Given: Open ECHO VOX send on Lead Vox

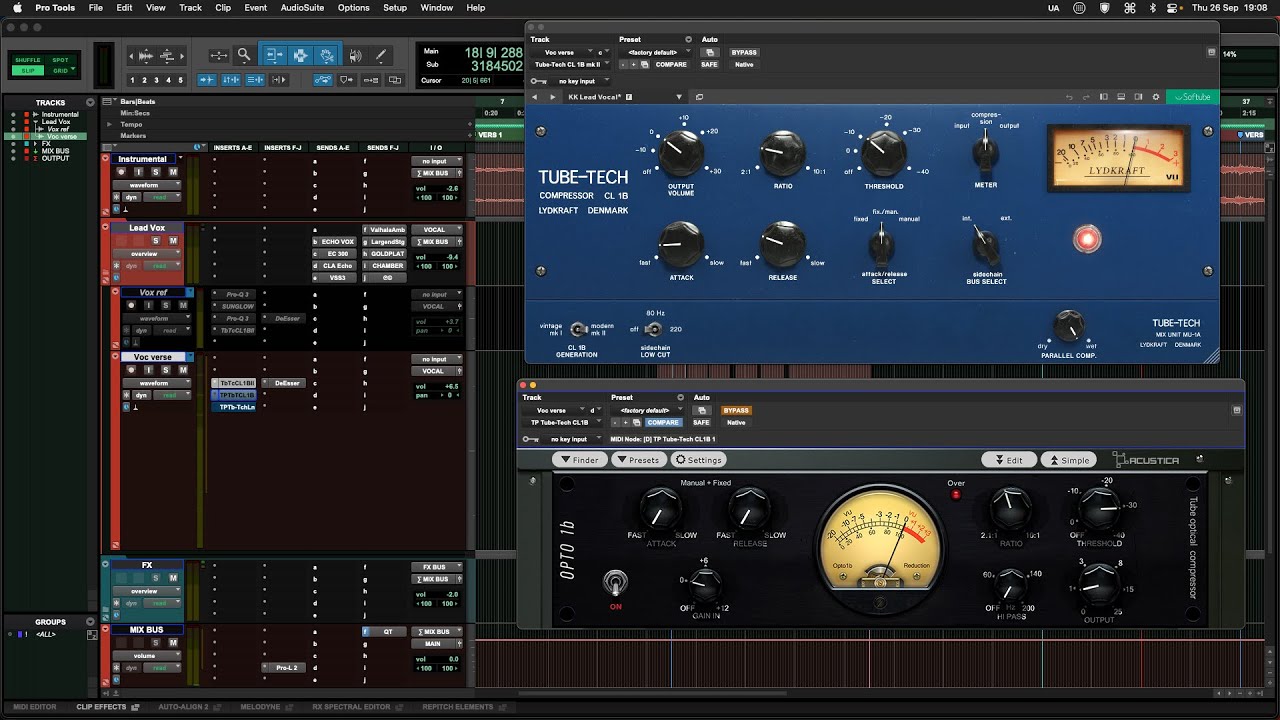Looking at the screenshot, I should coord(335,242).
